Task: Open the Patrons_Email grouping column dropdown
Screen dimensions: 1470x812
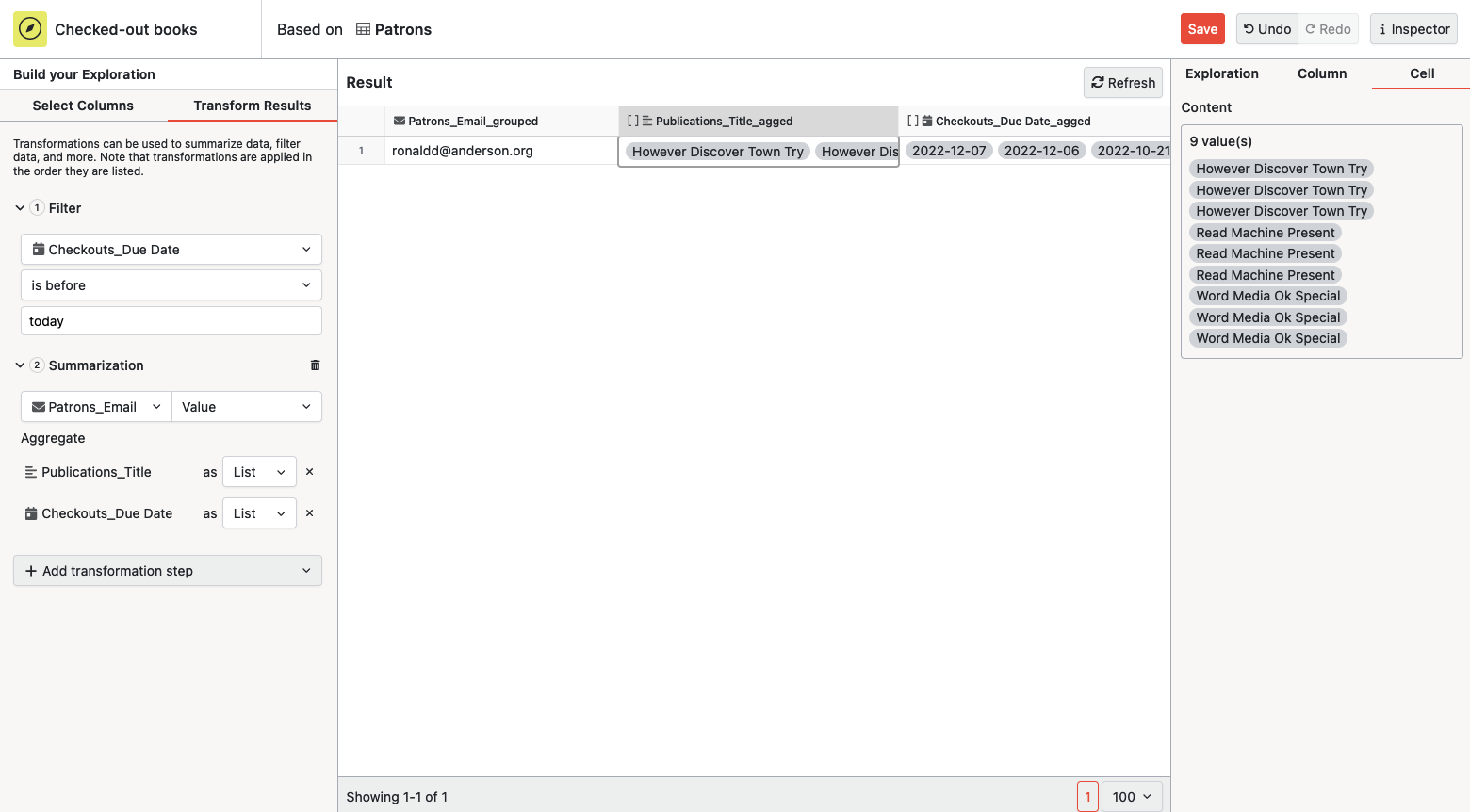Action: tap(96, 407)
